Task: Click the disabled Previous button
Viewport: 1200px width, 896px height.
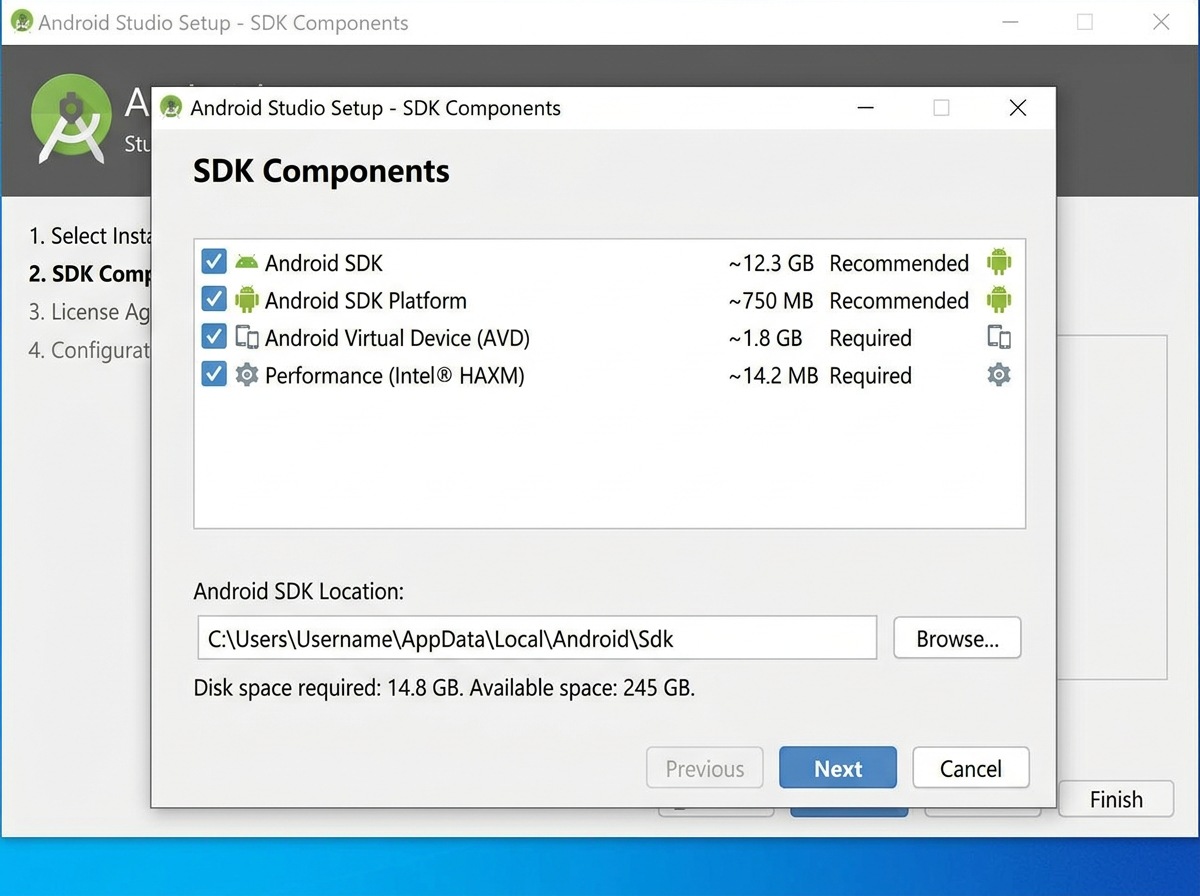Action: tap(705, 768)
